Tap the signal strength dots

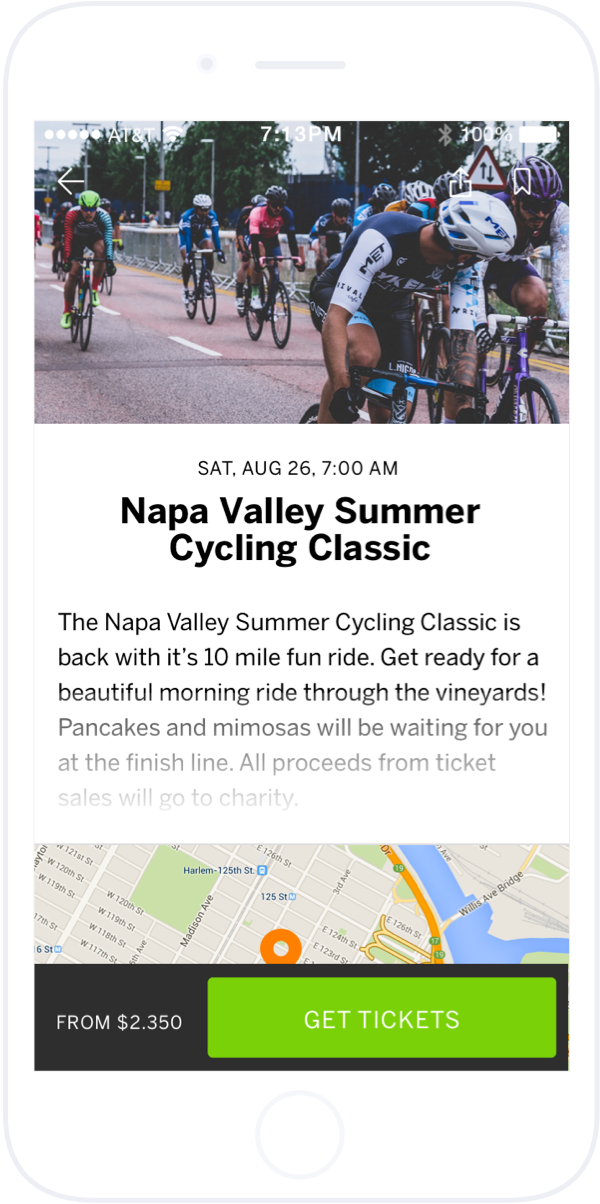pyautogui.click(x=73, y=133)
